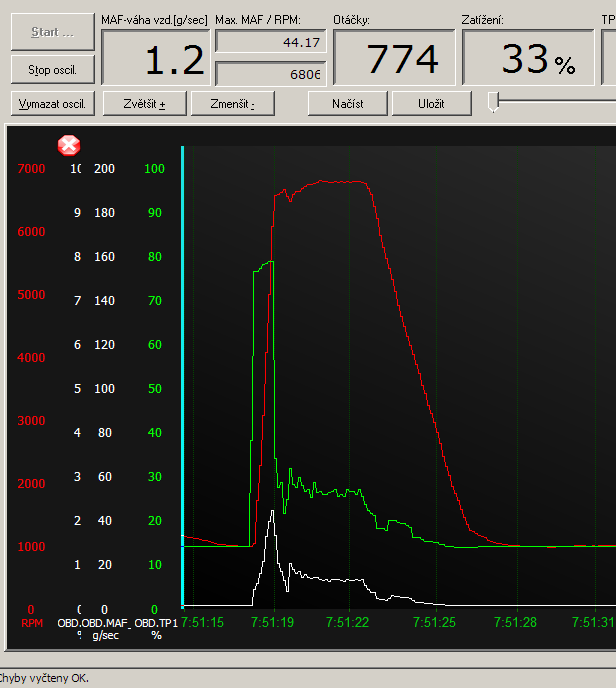This screenshot has width=616, height=688.
Task: Click the slider thumb next to Uložit
Action: click(492, 102)
